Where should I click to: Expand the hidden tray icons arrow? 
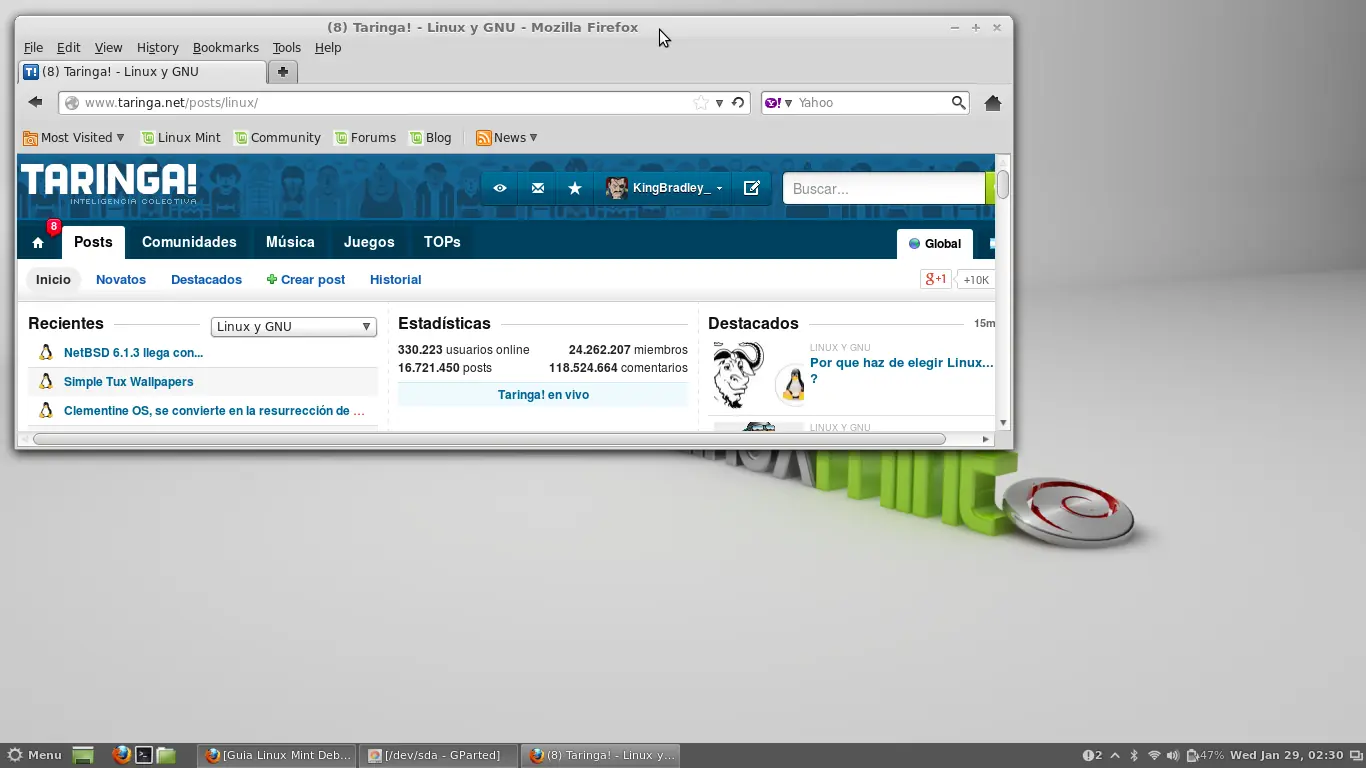click(x=1116, y=755)
